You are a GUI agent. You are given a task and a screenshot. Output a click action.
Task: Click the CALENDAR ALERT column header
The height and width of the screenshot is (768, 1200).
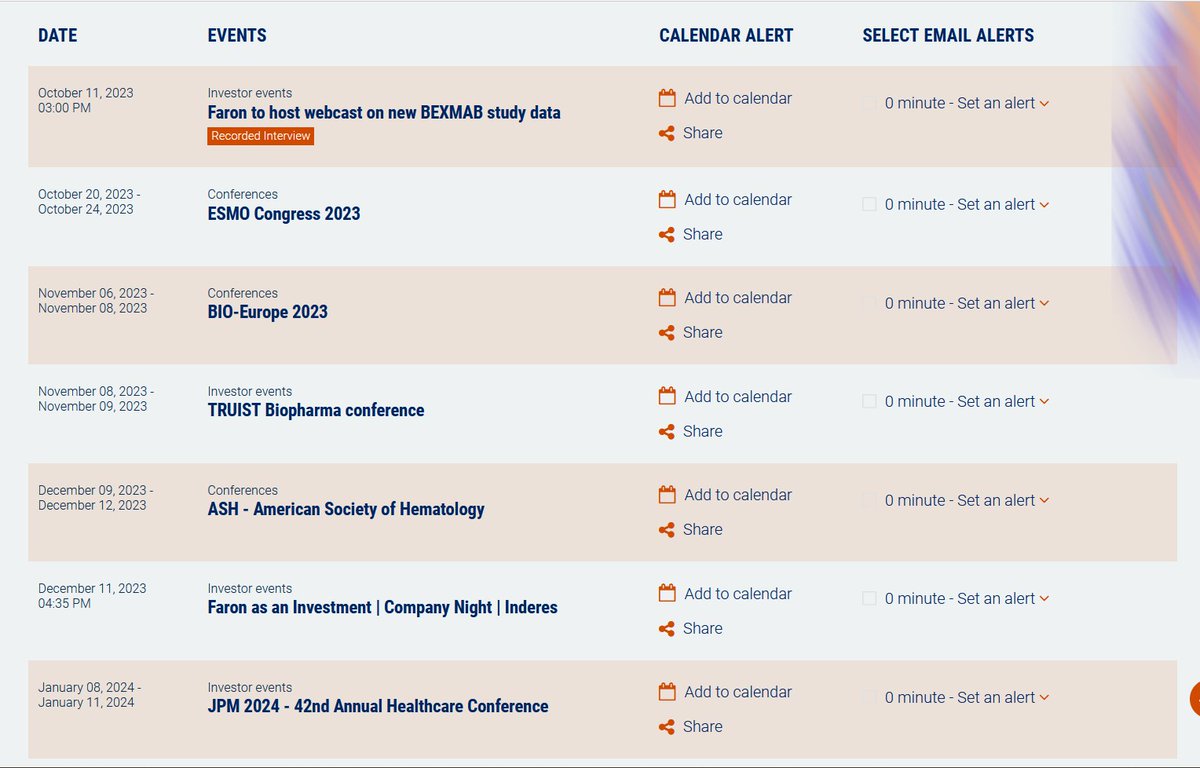click(x=726, y=35)
